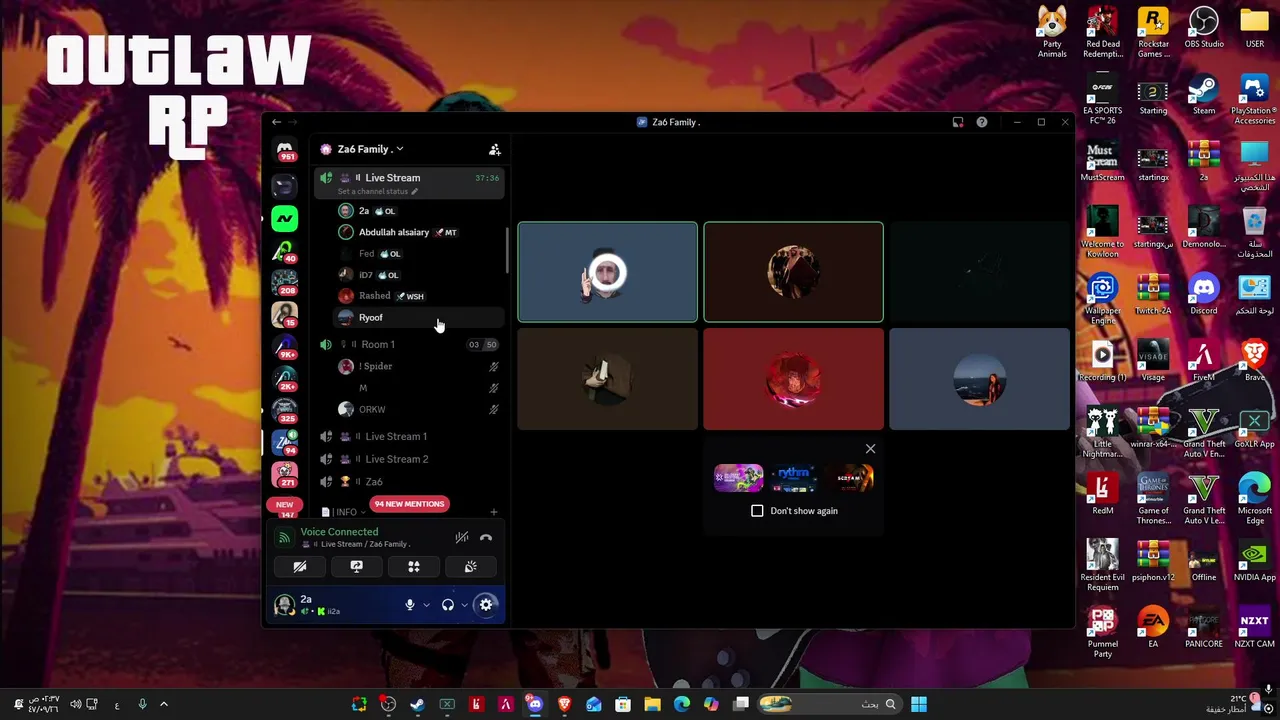The width and height of the screenshot is (1280, 720).
Task: Select user Fed in voice list
Action: [x=418, y=254]
